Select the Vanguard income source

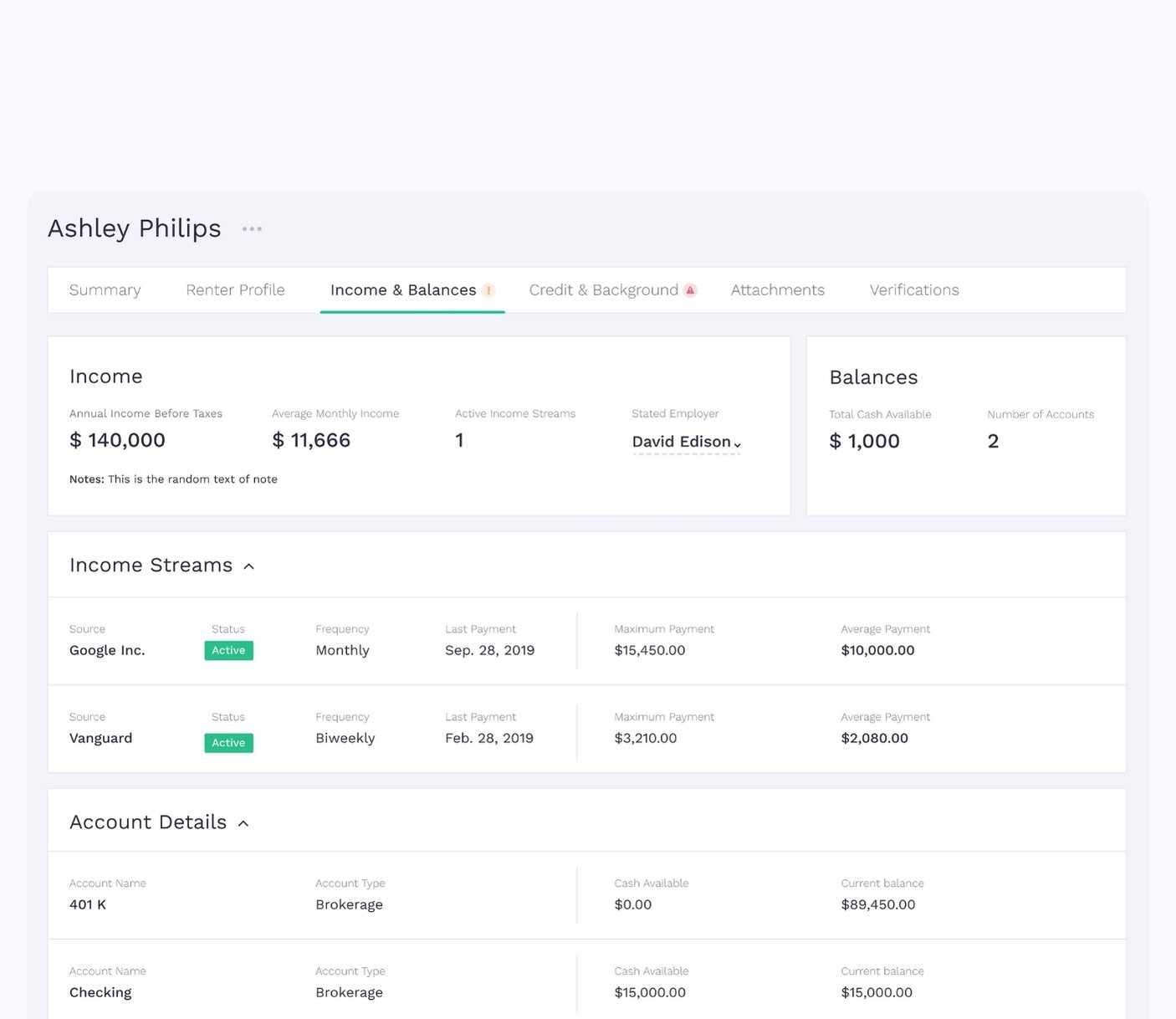click(100, 739)
